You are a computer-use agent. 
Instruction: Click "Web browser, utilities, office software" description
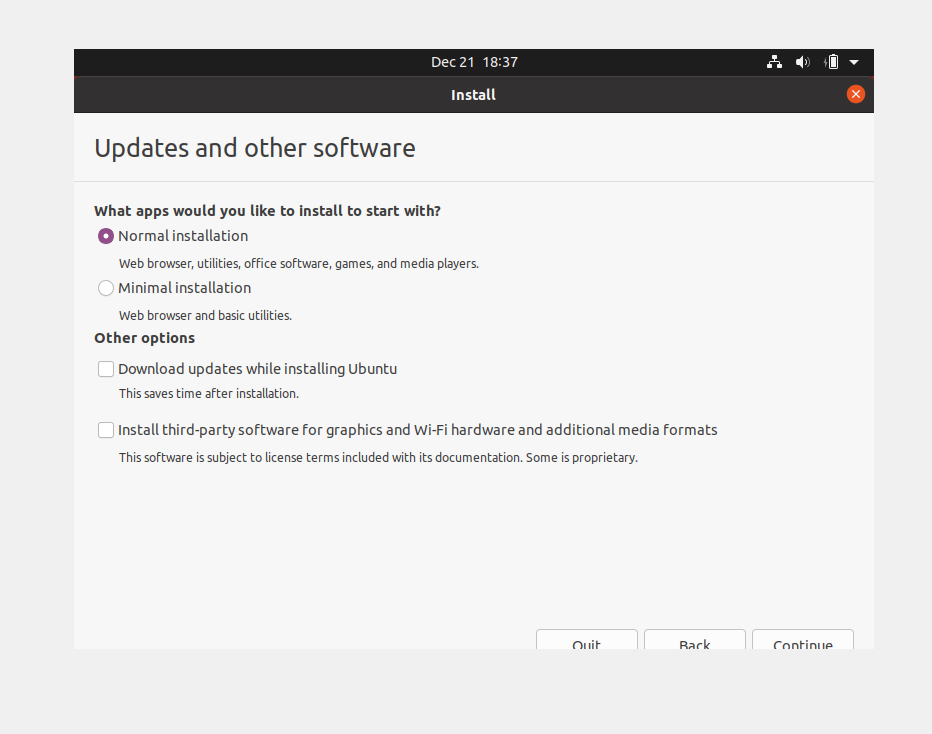[299, 263]
